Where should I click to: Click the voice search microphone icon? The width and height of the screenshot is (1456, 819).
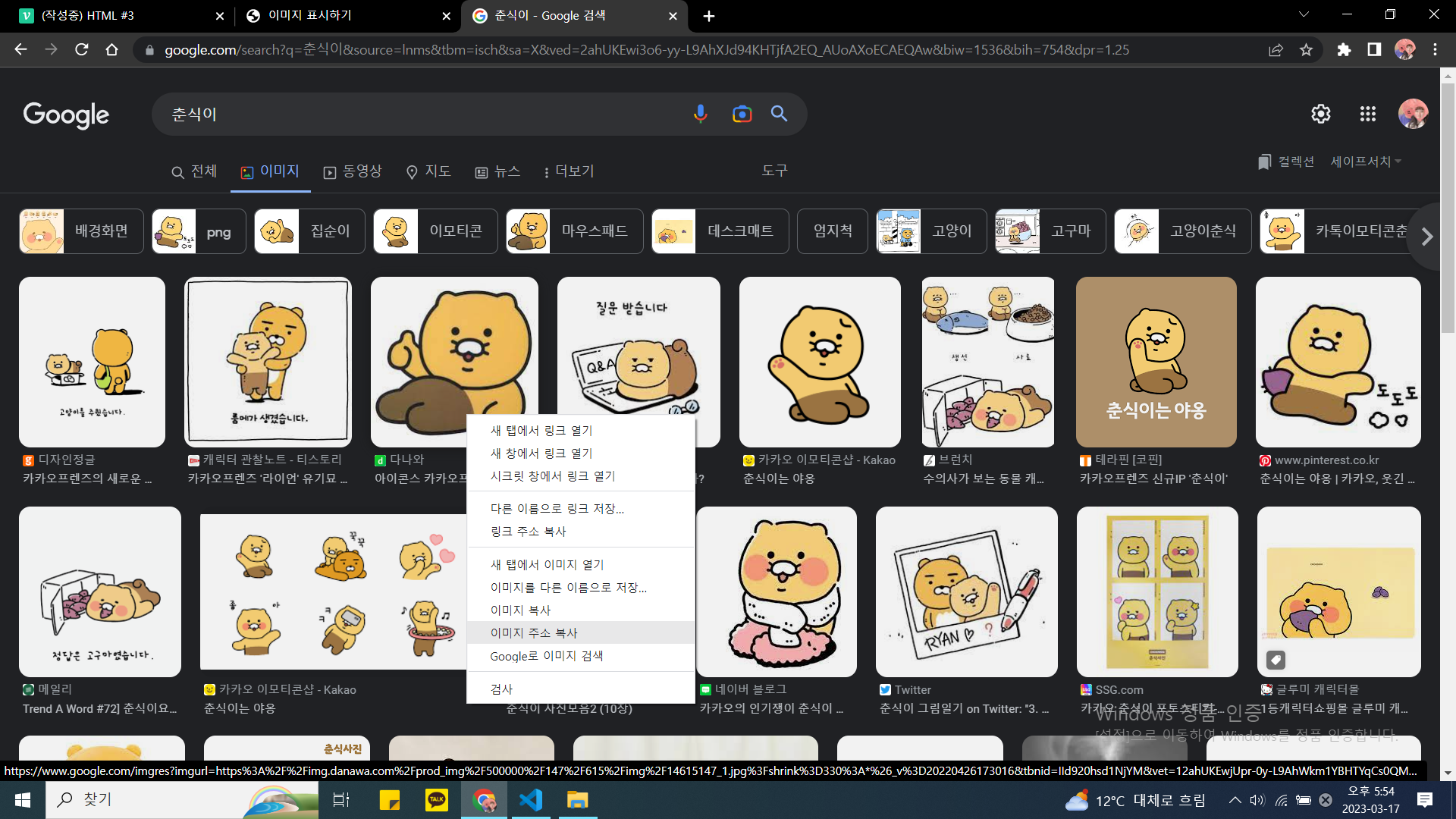tap(700, 114)
